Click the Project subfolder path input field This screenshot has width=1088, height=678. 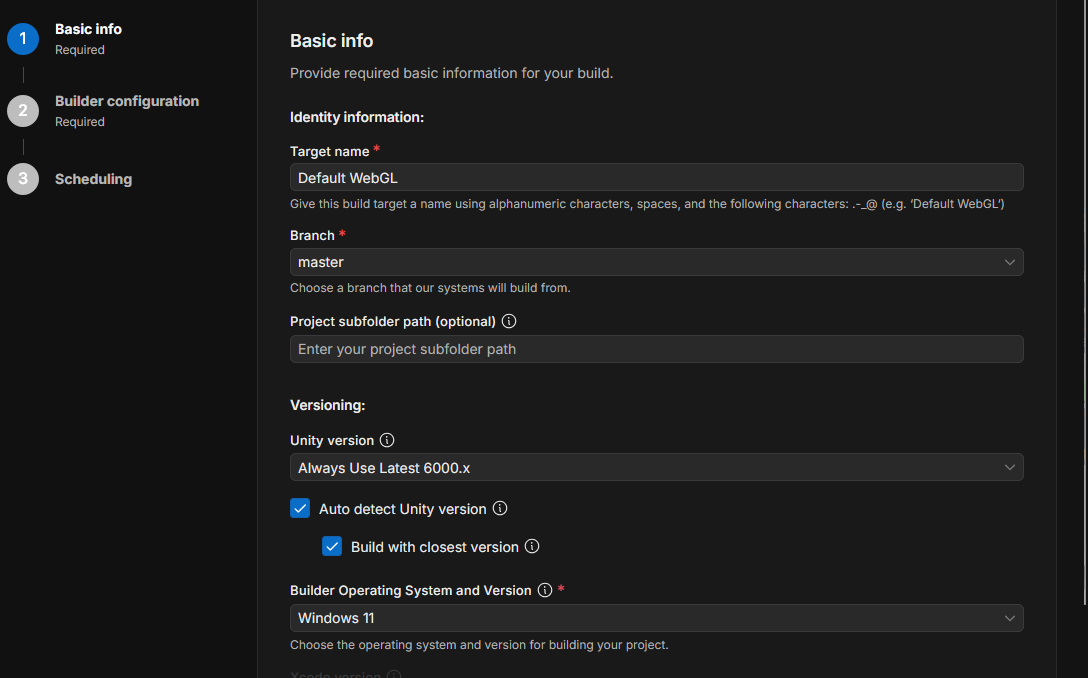pos(656,349)
